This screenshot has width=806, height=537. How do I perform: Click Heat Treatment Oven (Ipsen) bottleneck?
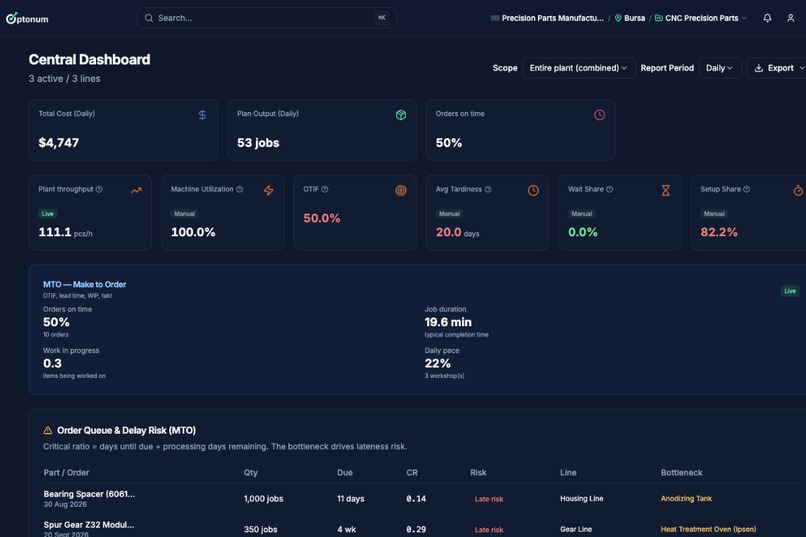[708, 529]
